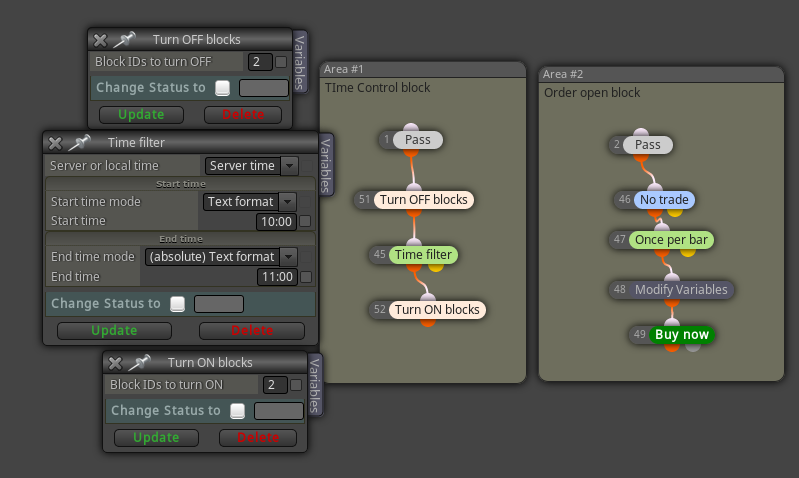
Task: Click orange output connector of Buy now node
Action: tap(672, 347)
